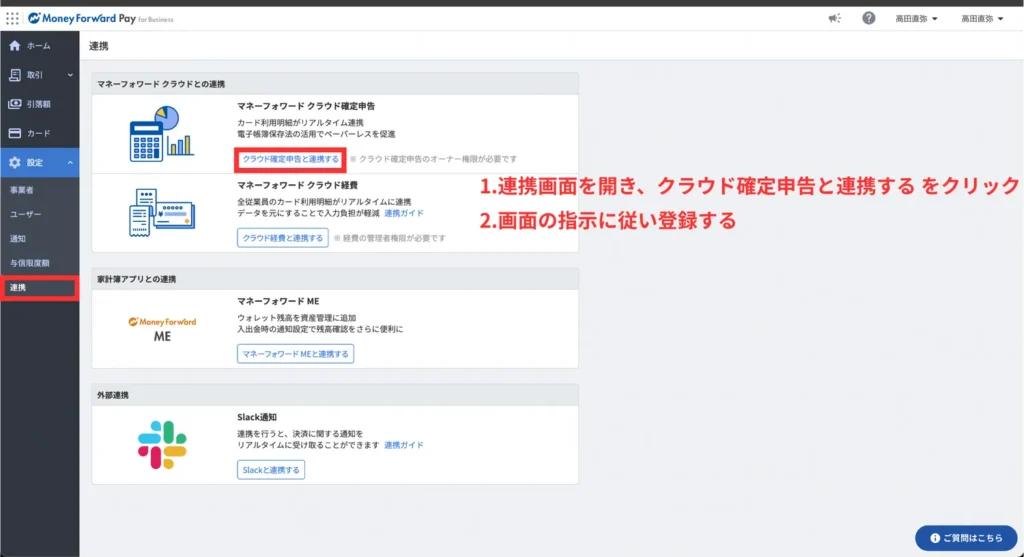Click the settings gear icon
The height and width of the screenshot is (557, 1024).
point(14,163)
